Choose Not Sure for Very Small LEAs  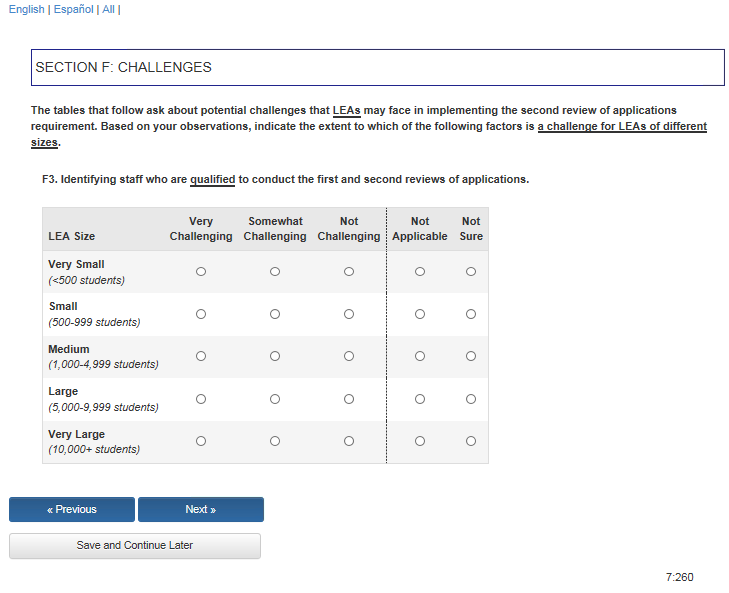point(471,271)
